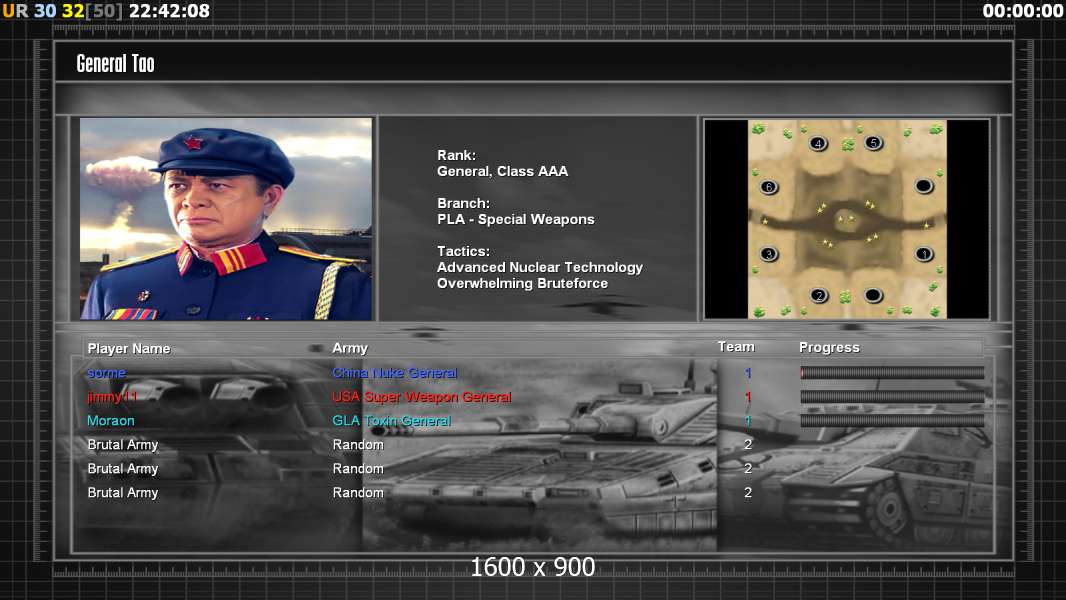The height and width of the screenshot is (600, 1066).
Task: Select start position marker 6 on the map
Action: coord(769,187)
